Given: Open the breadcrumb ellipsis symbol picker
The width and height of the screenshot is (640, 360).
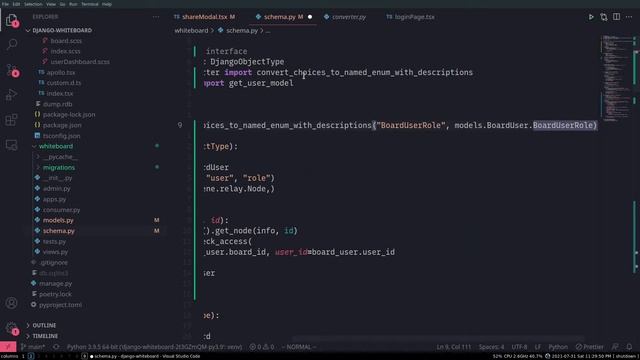Looking at the screenshot, I should [x=268, y=31].
